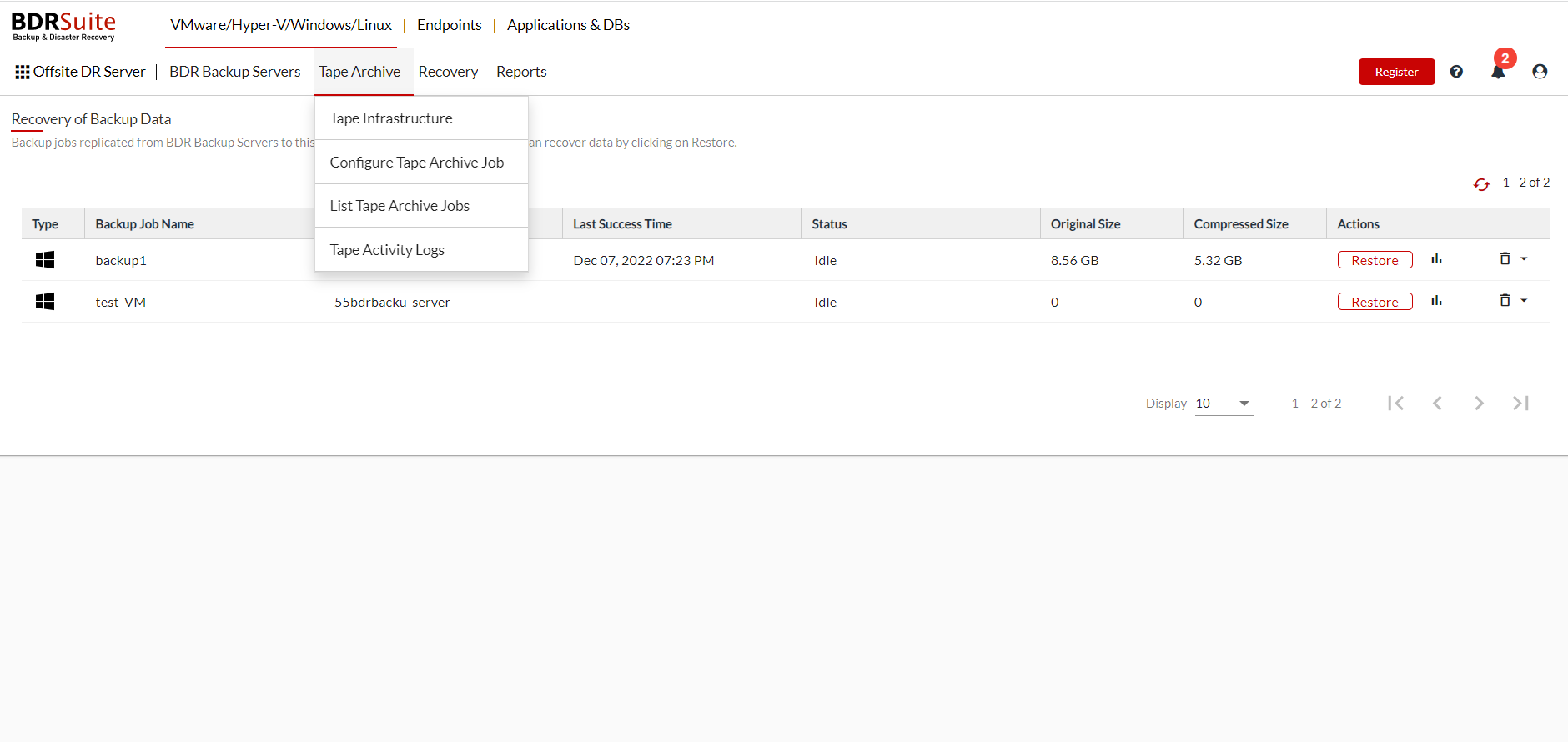Switch to Applications & DBs tab
The image size is (1568, 742).
568,25
